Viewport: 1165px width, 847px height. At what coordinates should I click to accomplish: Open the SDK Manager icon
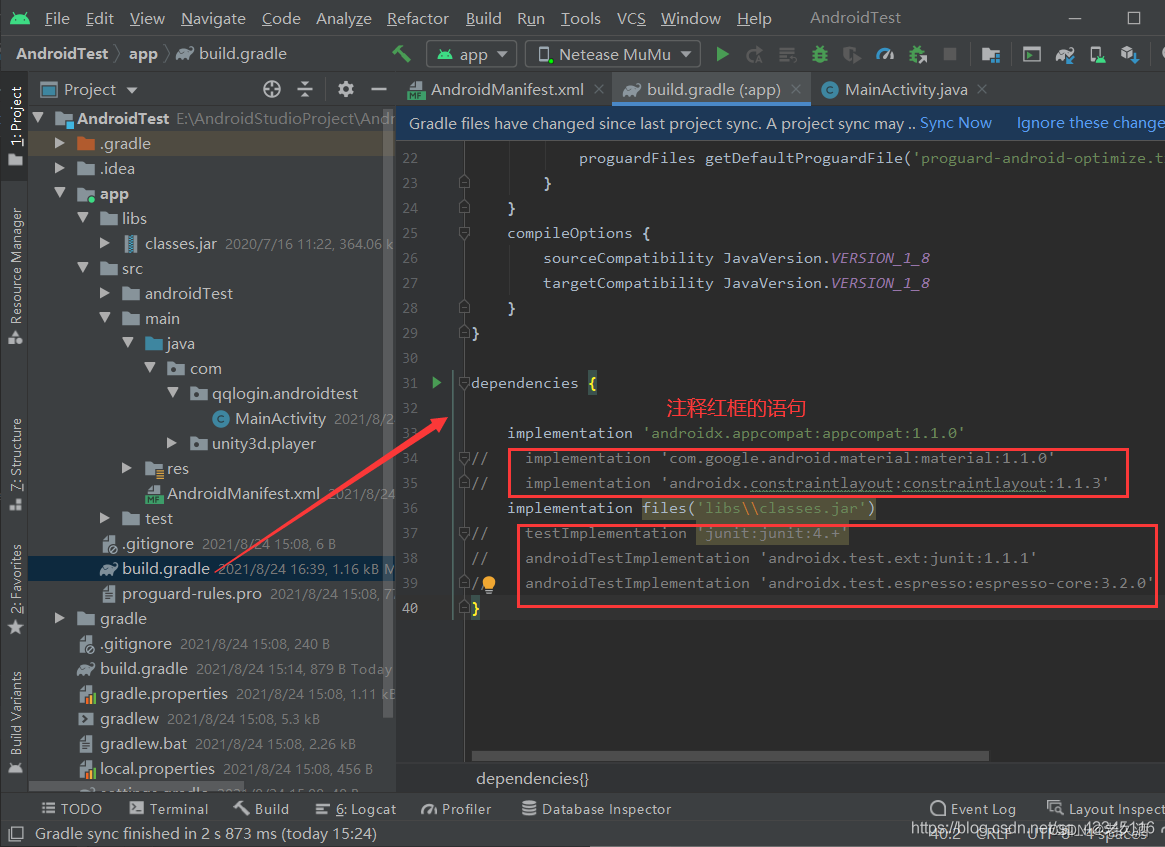1131,53
